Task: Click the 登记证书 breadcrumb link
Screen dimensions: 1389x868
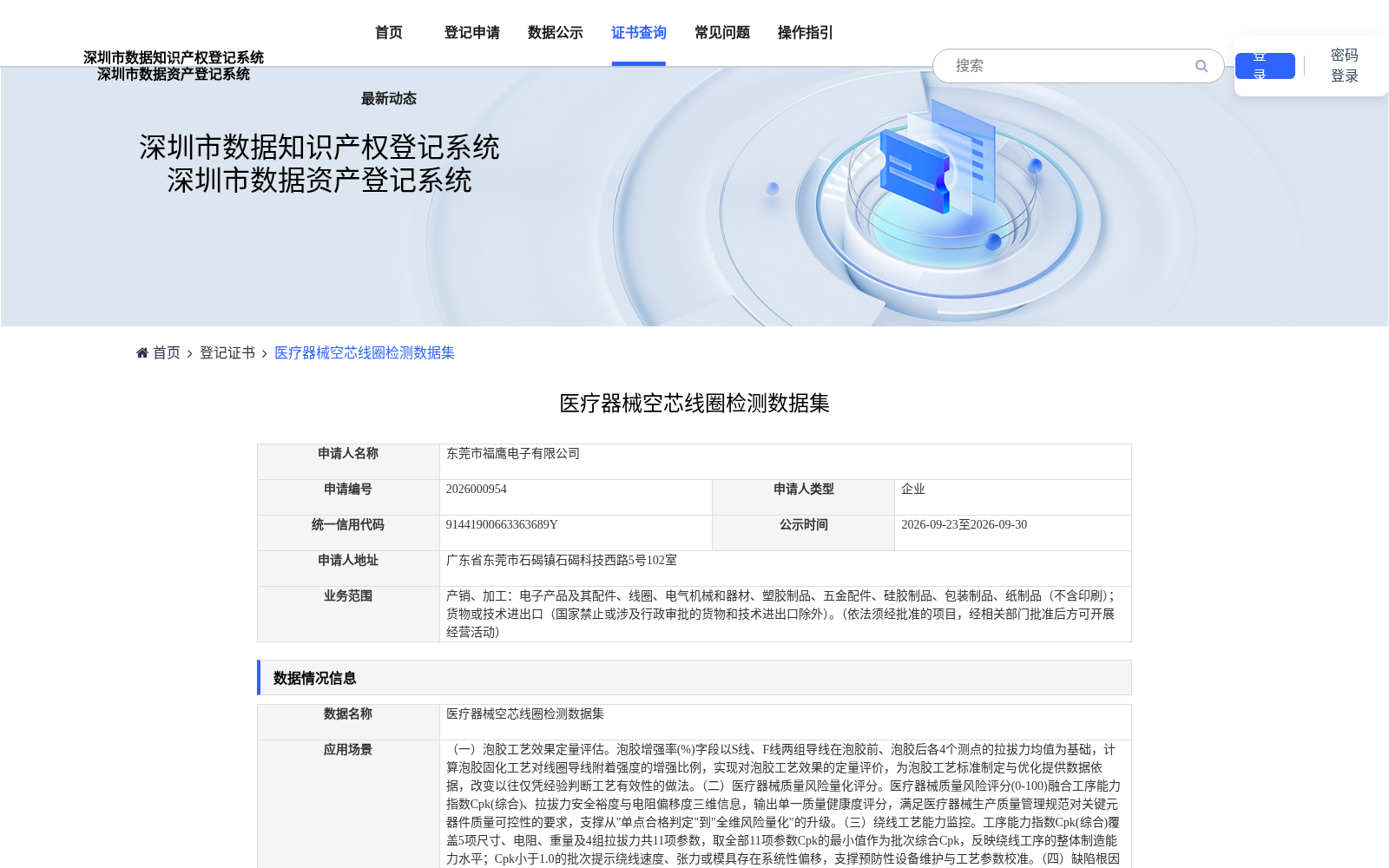Action: [227, 352]
